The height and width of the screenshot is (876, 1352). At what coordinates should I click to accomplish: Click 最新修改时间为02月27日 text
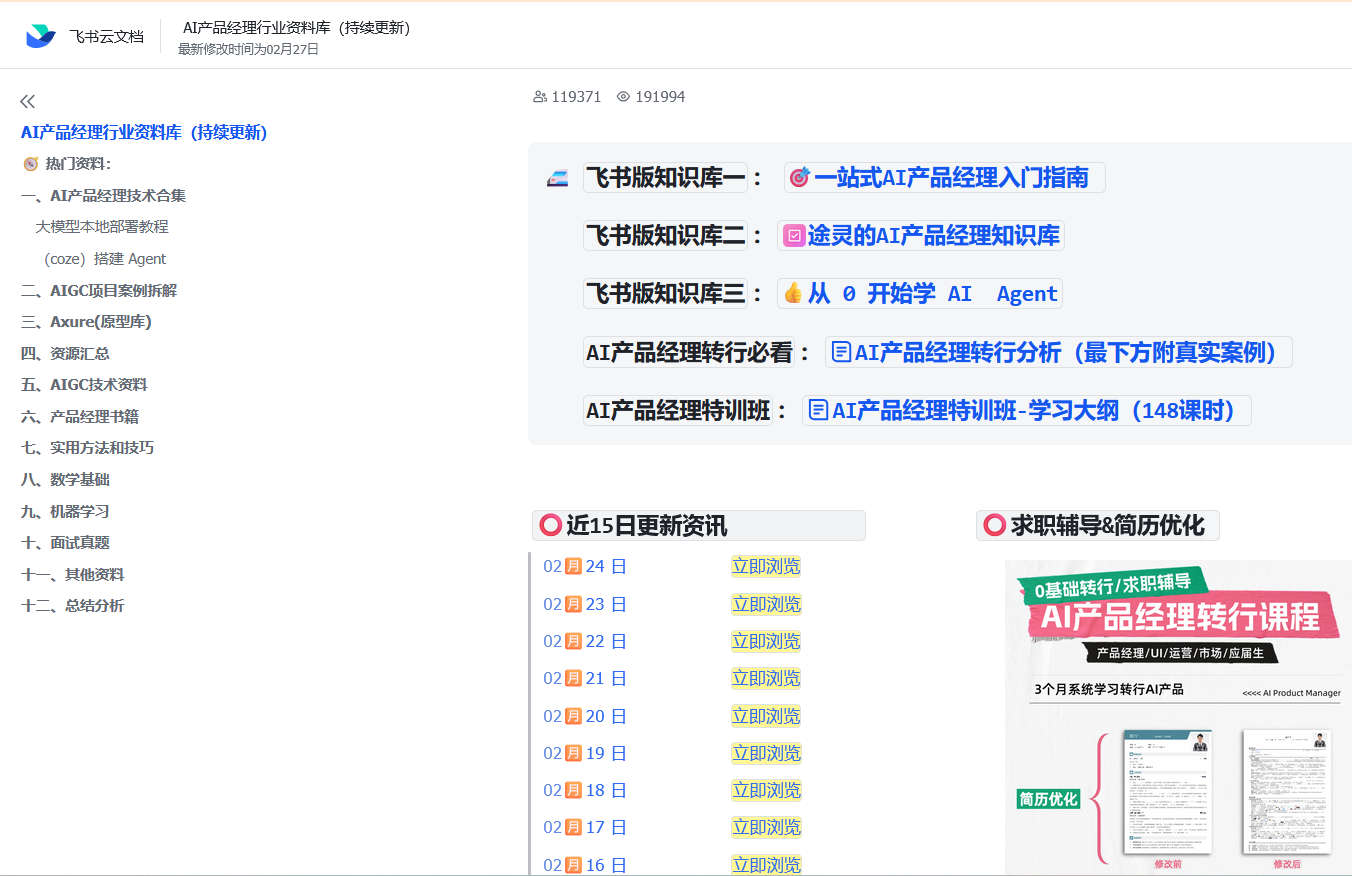248,49
